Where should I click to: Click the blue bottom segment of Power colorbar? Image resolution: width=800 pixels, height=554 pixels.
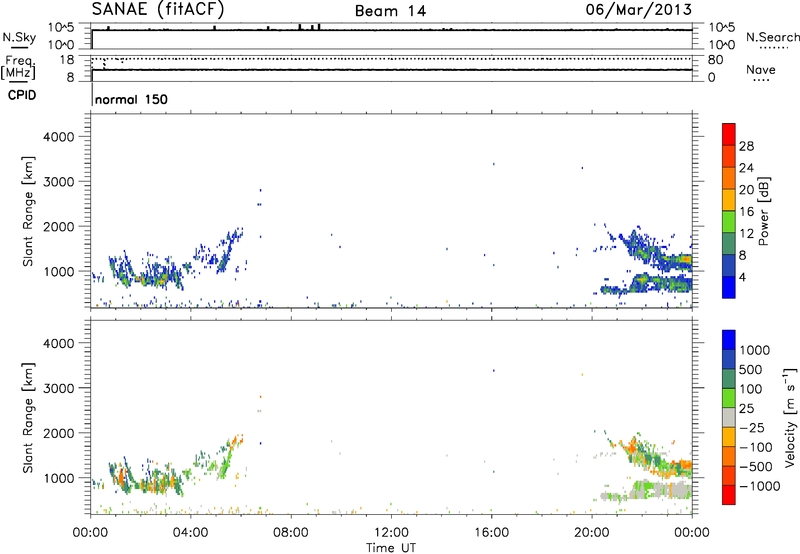click(x=729, y=287)
